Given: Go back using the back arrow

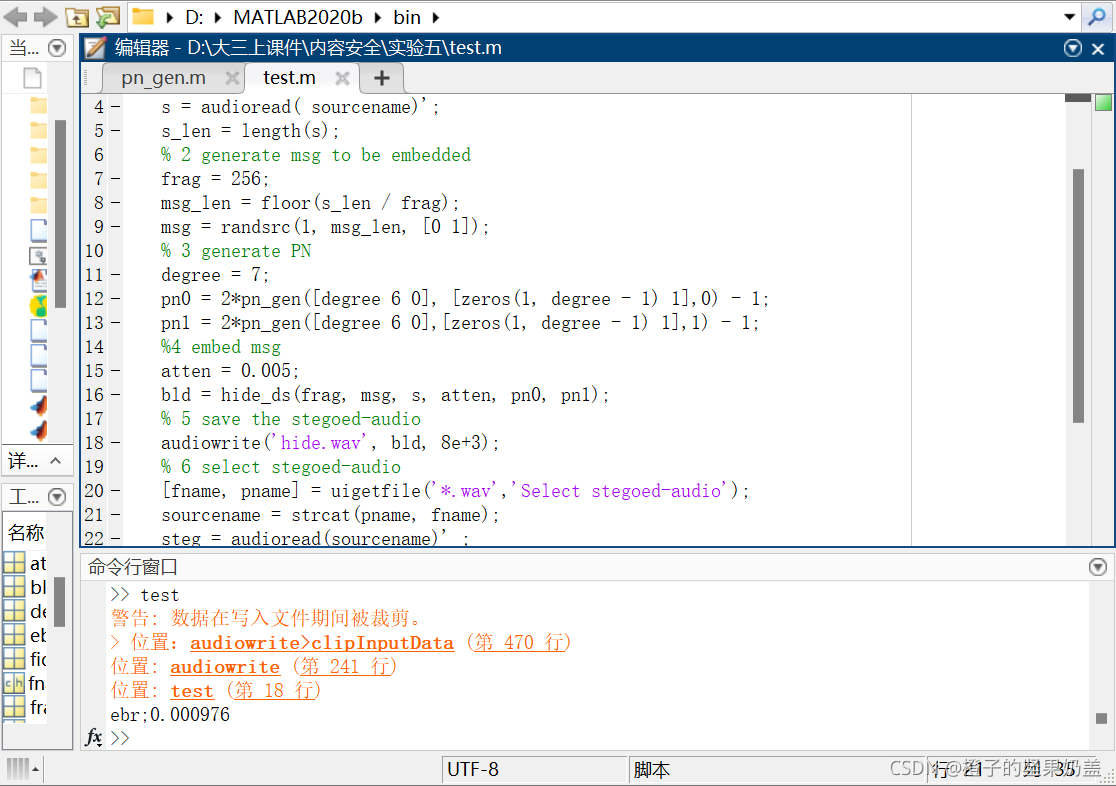Looking at the screenshot, I should coord(16,17).
